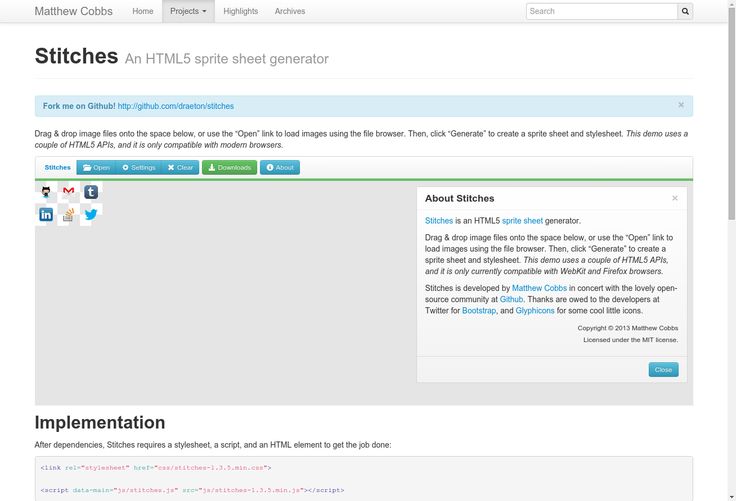Click the Gmail sprite icon

69,191
